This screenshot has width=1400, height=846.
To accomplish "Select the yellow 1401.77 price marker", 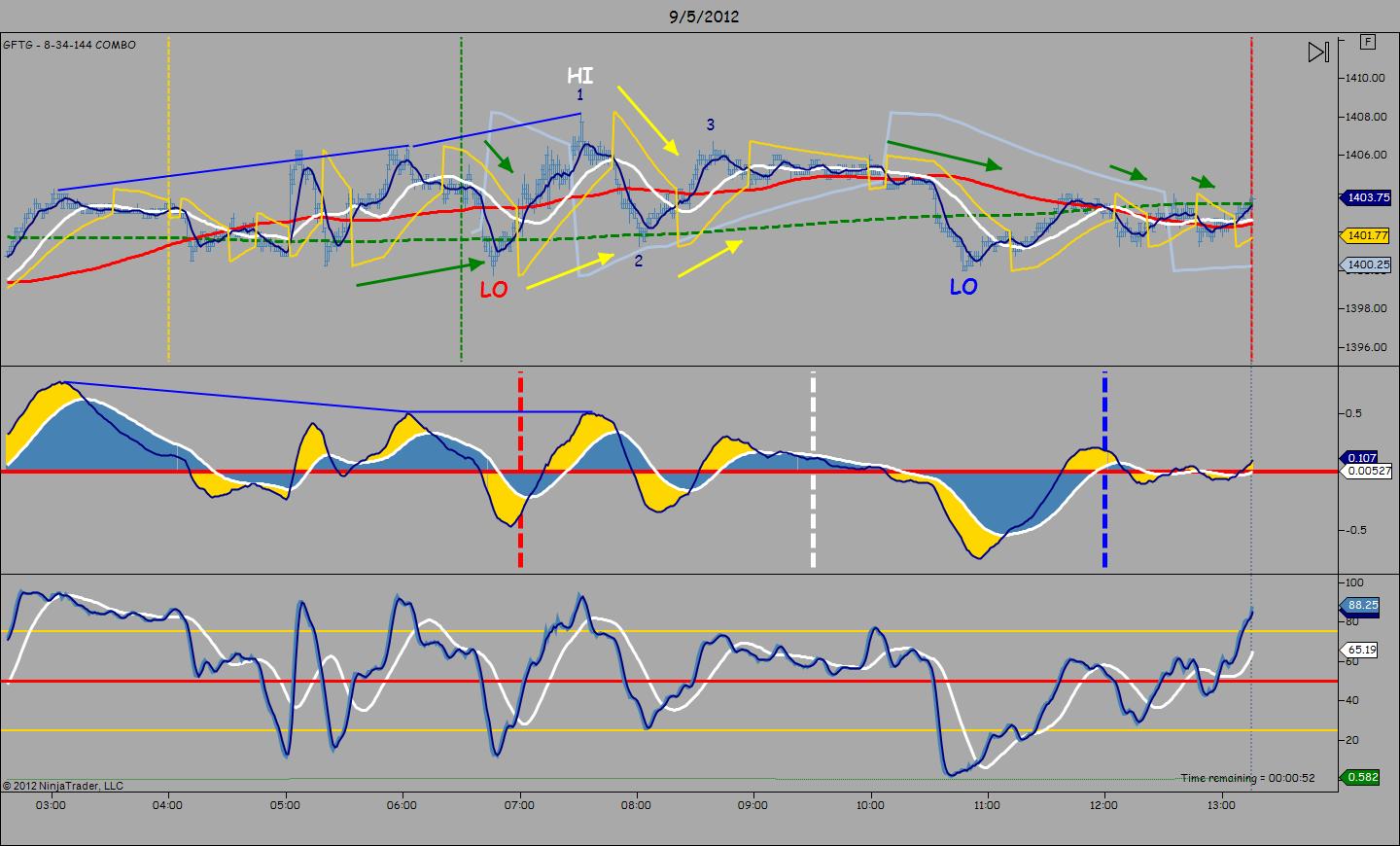I will pos(1366,235).
